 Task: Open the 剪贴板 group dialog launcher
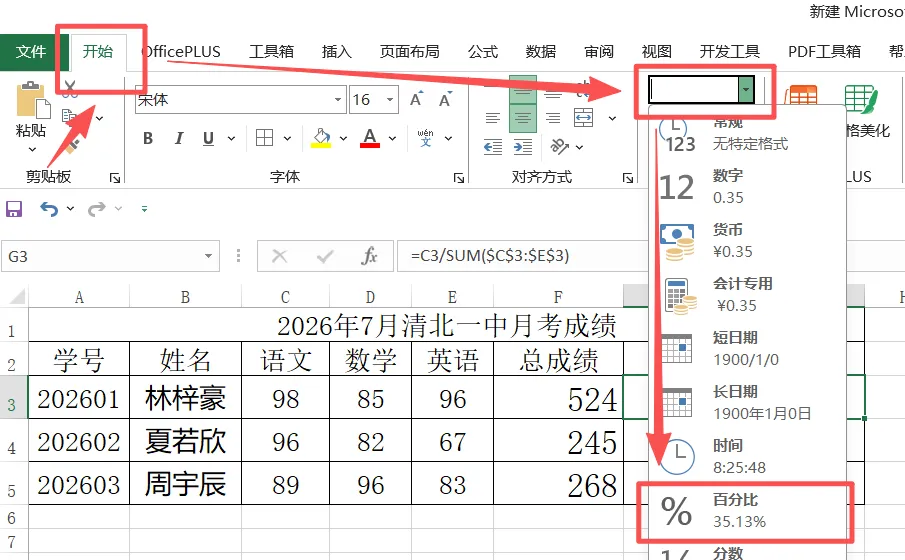click(x=115, y=178)
